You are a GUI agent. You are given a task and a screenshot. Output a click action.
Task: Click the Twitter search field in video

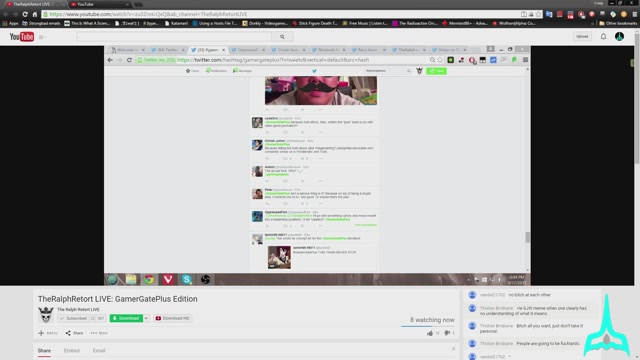[x=388, y=71]
